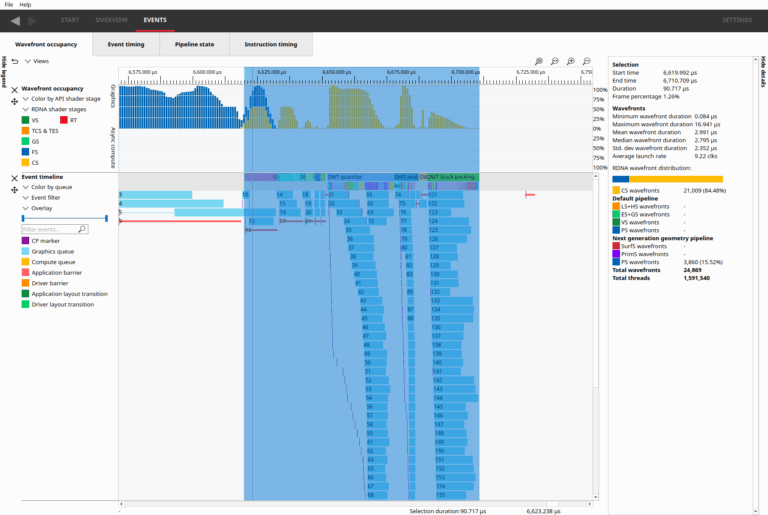
Task: Toggle the Hide details side label
Action: point(763,72)
